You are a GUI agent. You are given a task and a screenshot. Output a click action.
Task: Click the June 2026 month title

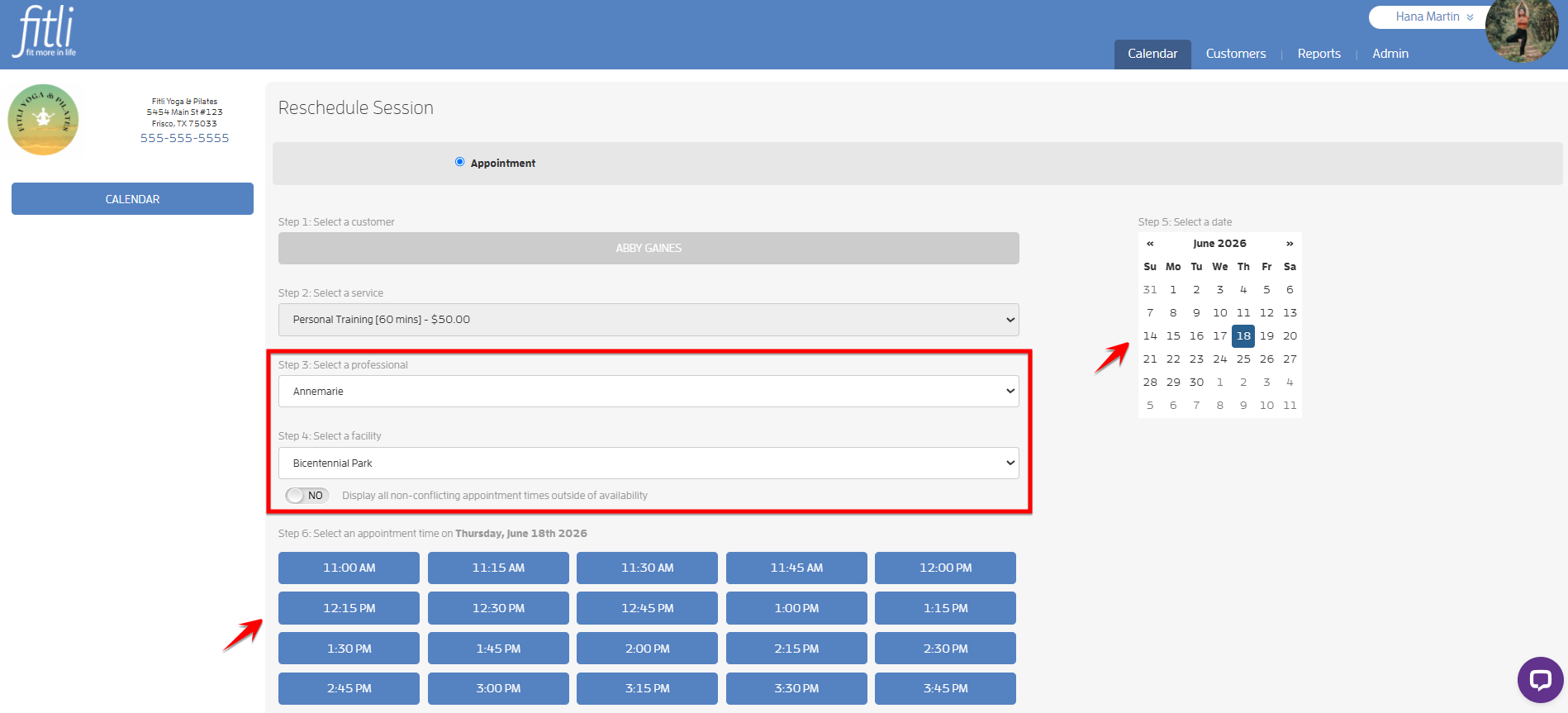tap(1219, 244)
